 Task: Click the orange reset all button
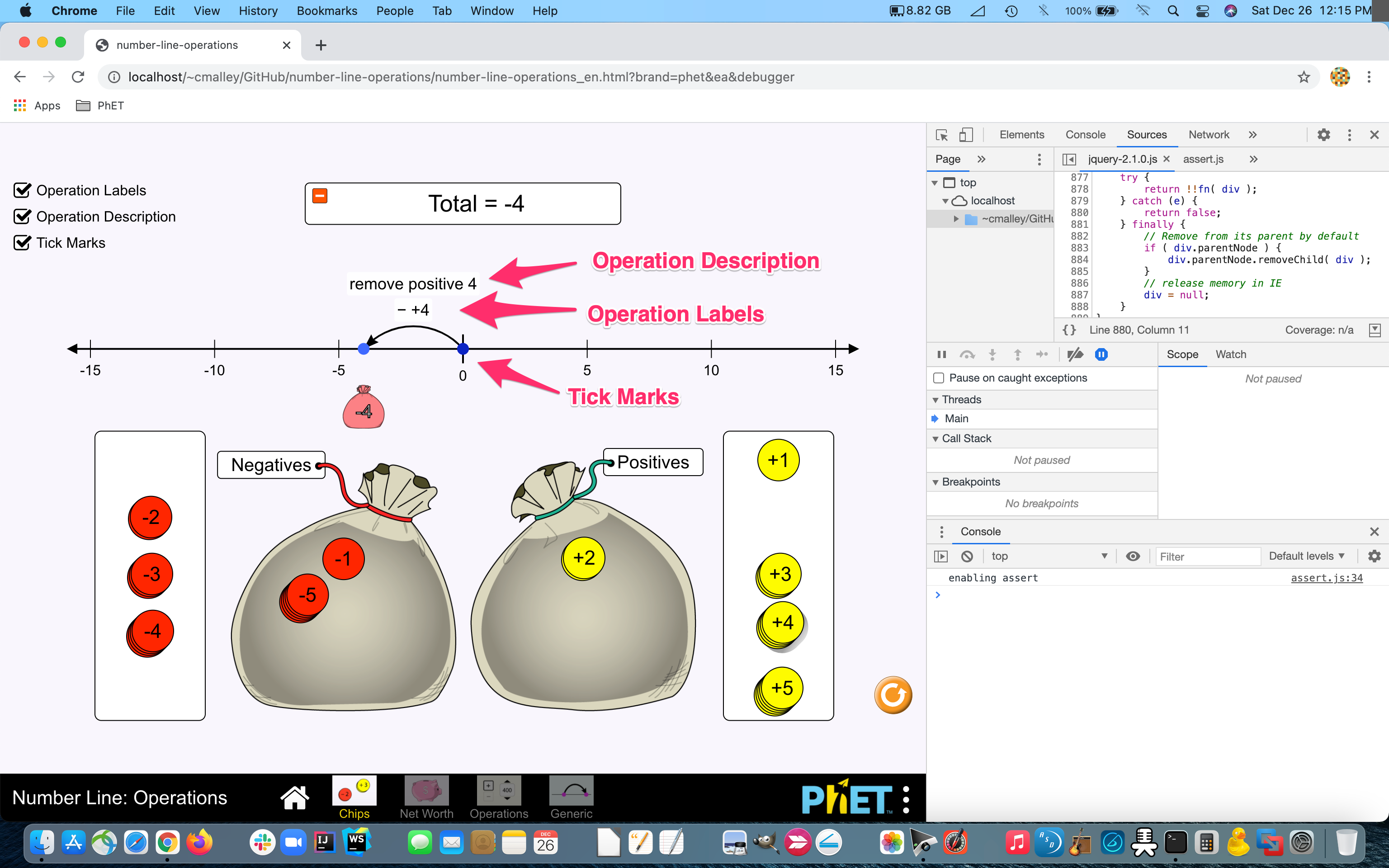click(893, 695)
